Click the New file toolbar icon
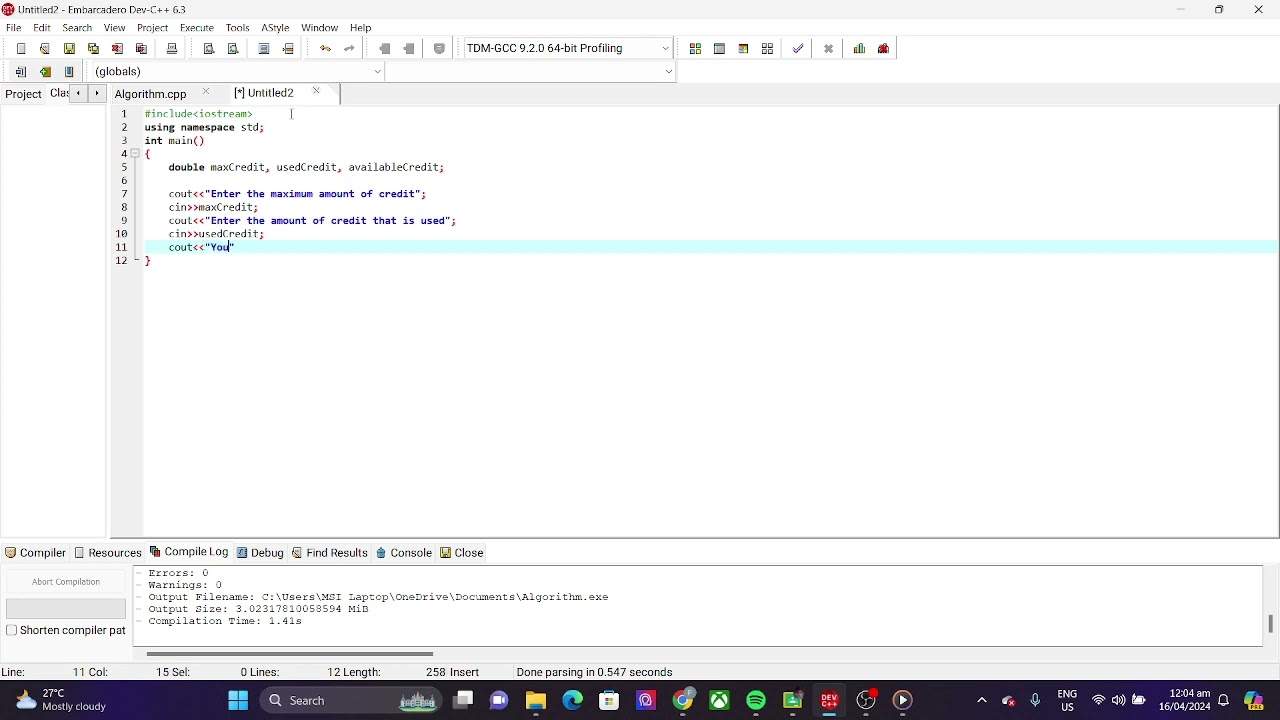1280x720 pixels. 21,48
